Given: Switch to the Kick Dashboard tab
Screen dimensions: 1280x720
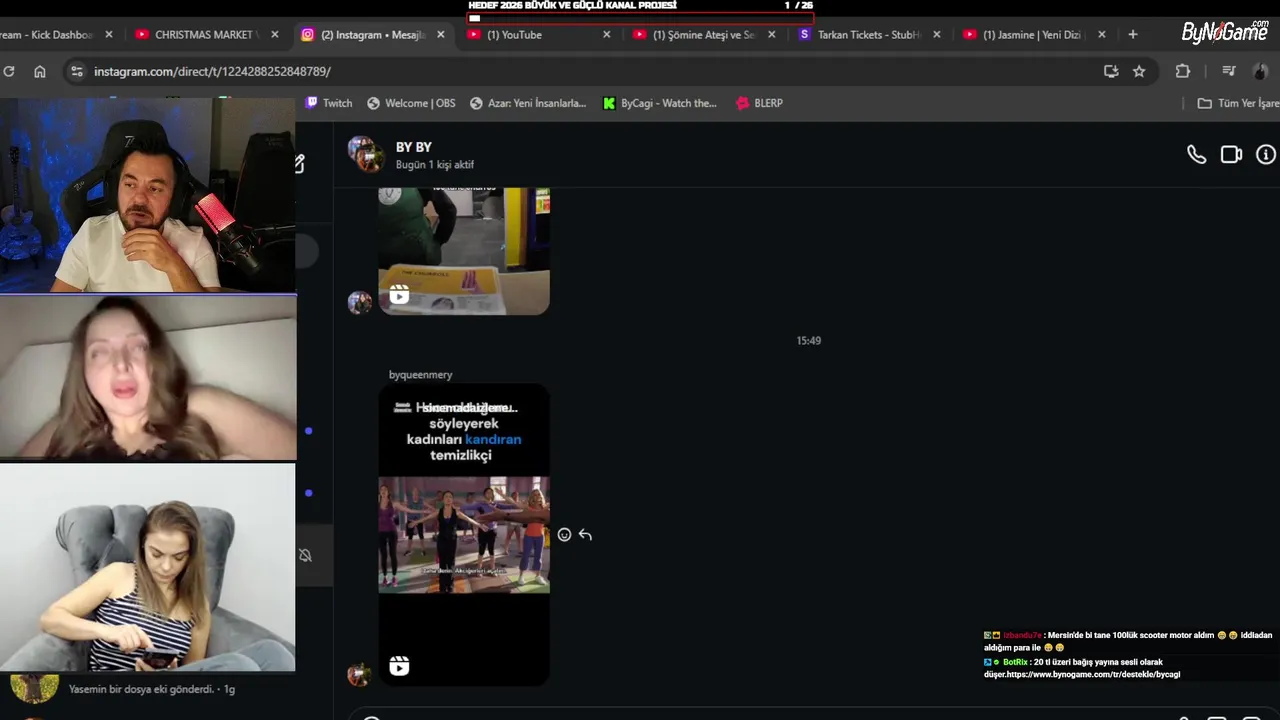Looking at the screenshot, I should (x=55, y=34).
